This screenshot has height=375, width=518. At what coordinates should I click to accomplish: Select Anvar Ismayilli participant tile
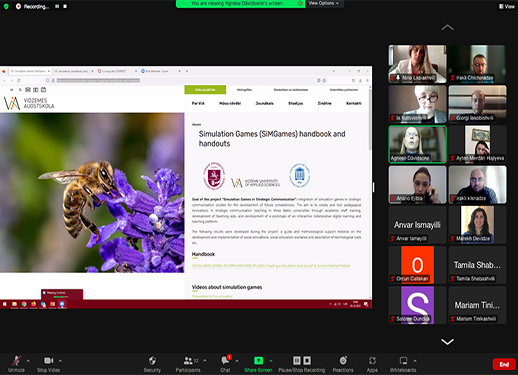[417, 225]
